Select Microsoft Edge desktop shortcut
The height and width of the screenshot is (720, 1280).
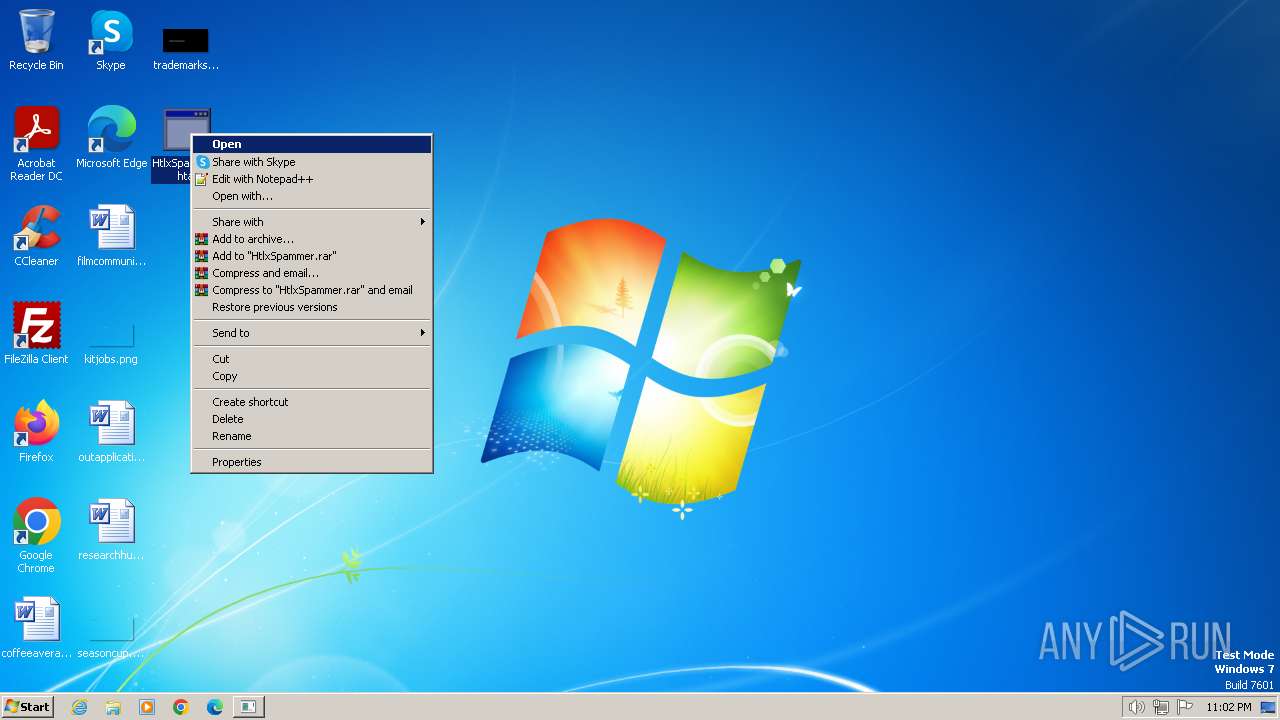click(111, 138)
